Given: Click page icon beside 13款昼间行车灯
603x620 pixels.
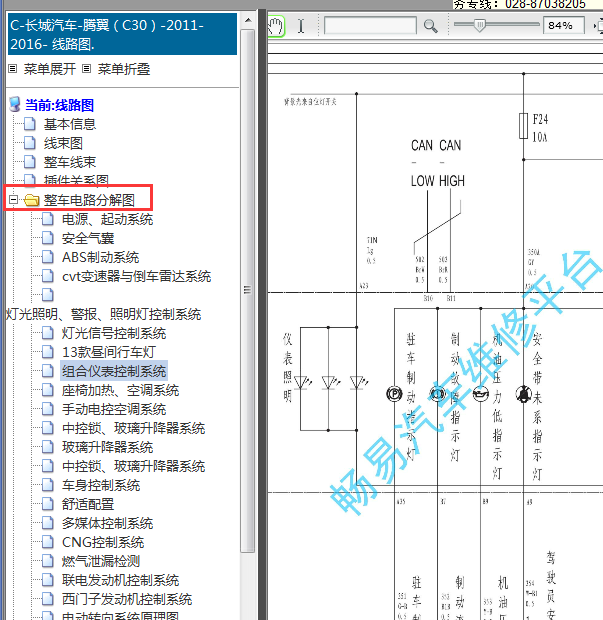Looking at the screenshot, I should pos(48,352).
